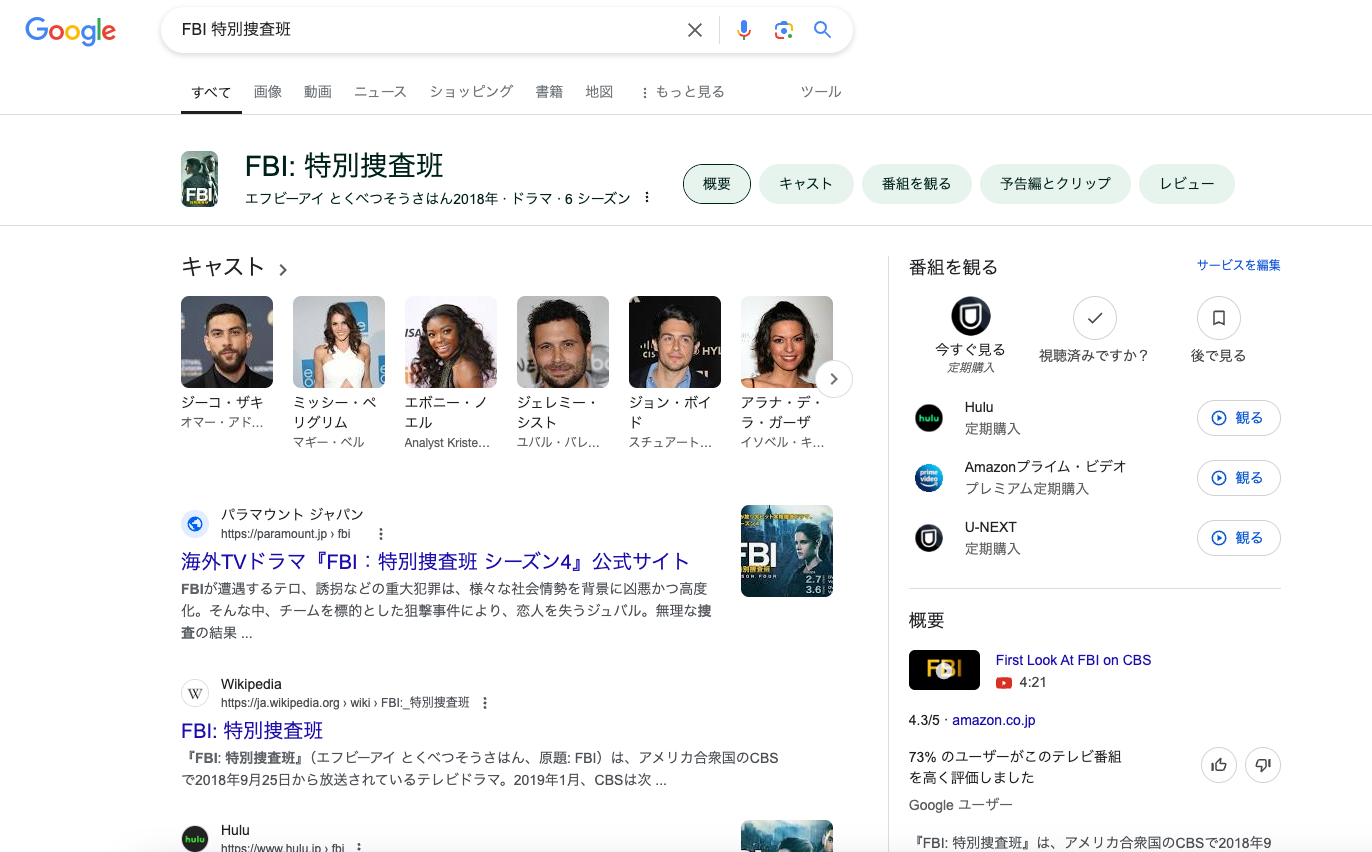Image resolution: width=1372 pixels, height=852 pixels.
Task: Expand the キャスト section chevron
Action: 283,269
